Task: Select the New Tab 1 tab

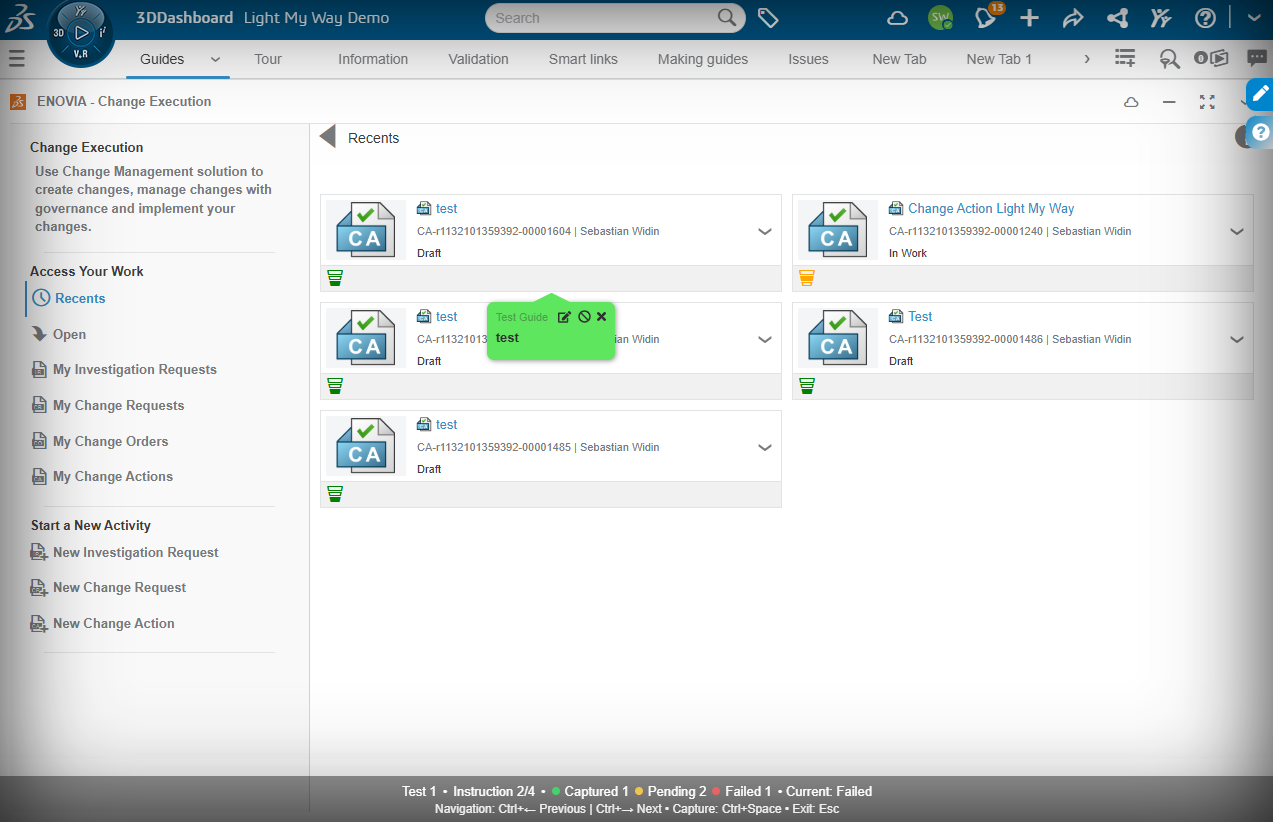Action: 999,59
